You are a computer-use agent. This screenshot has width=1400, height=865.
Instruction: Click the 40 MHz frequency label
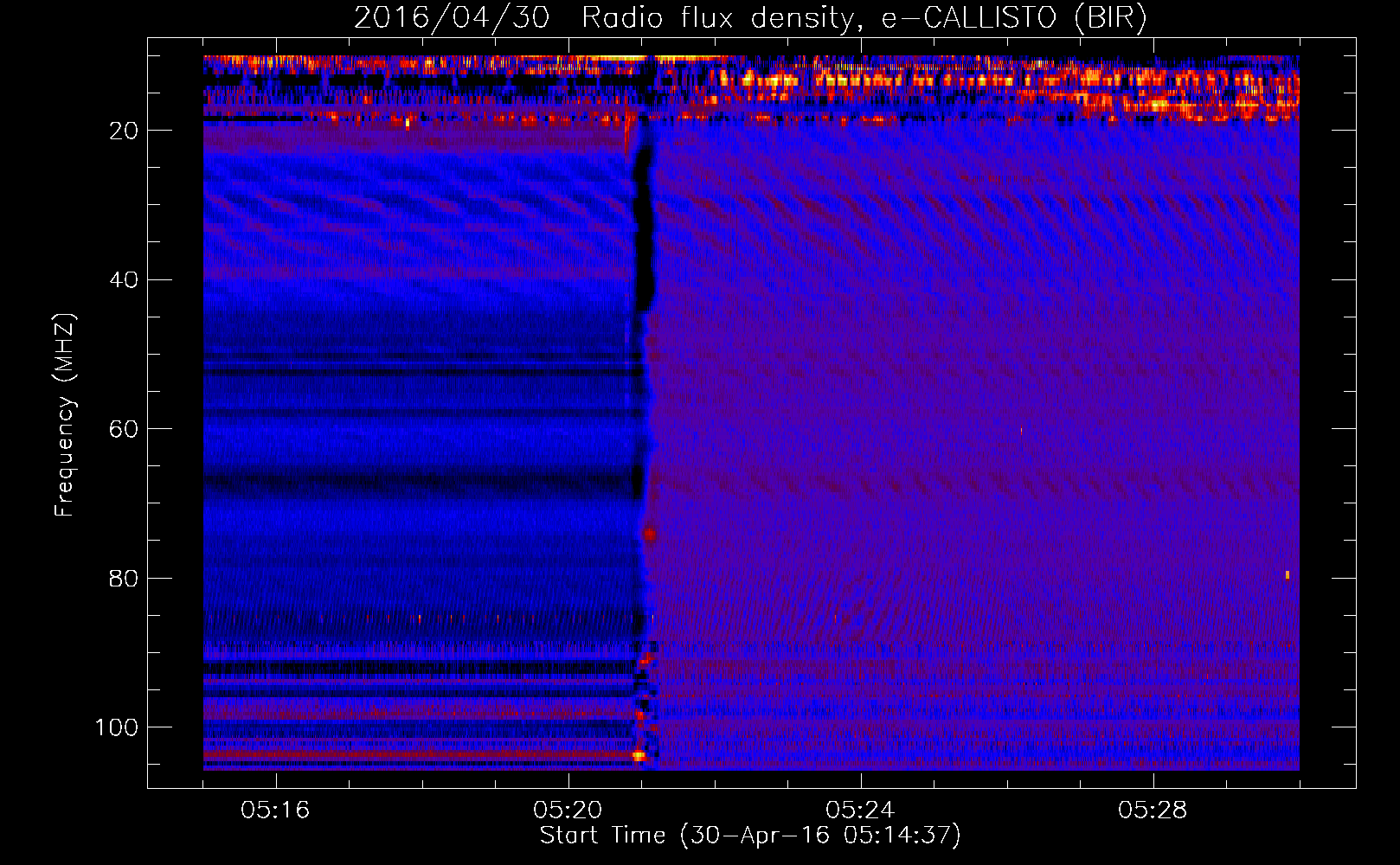point(124,279)
